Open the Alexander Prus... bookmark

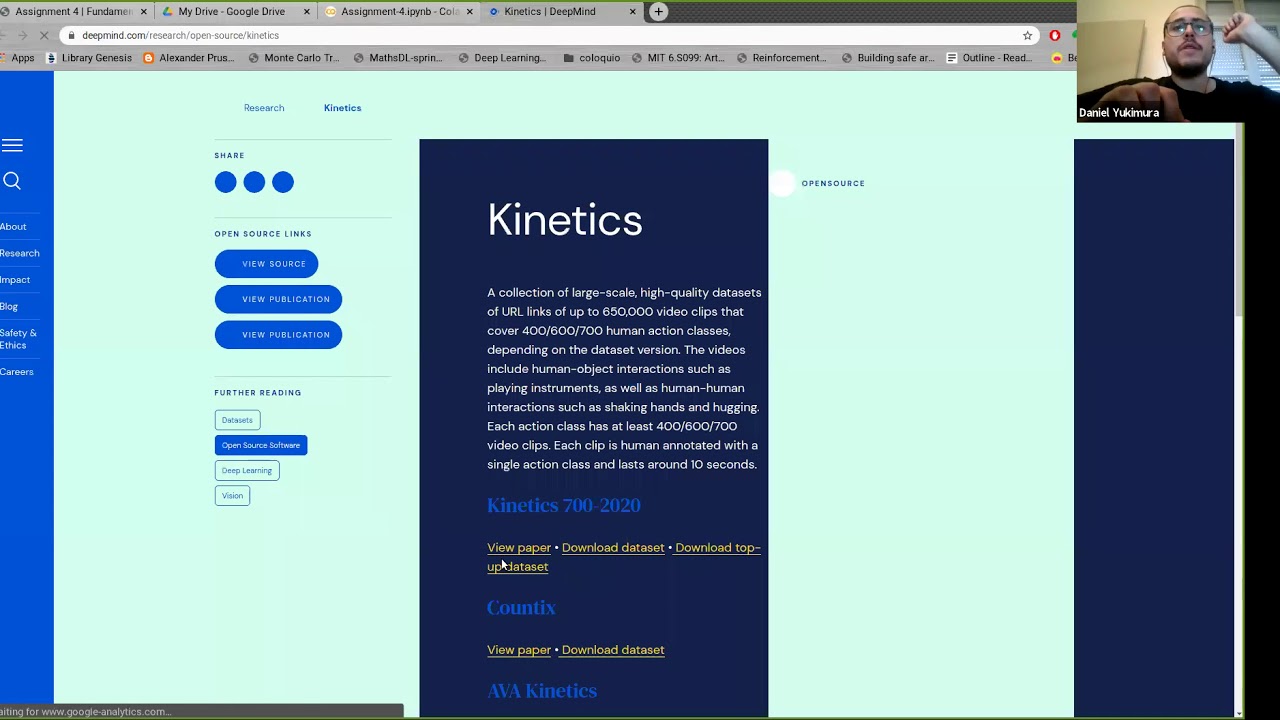pos(188,58)
